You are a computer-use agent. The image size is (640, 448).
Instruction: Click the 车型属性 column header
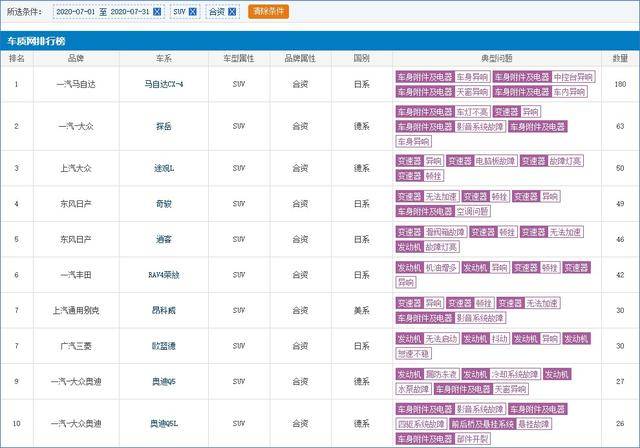coord(239,58)
